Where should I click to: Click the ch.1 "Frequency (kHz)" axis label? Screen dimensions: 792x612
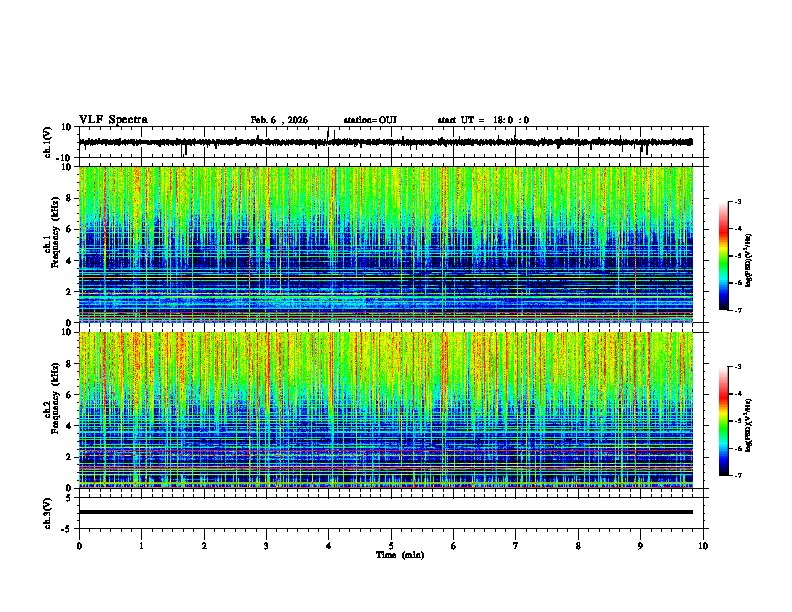click(x=55, y=231)
